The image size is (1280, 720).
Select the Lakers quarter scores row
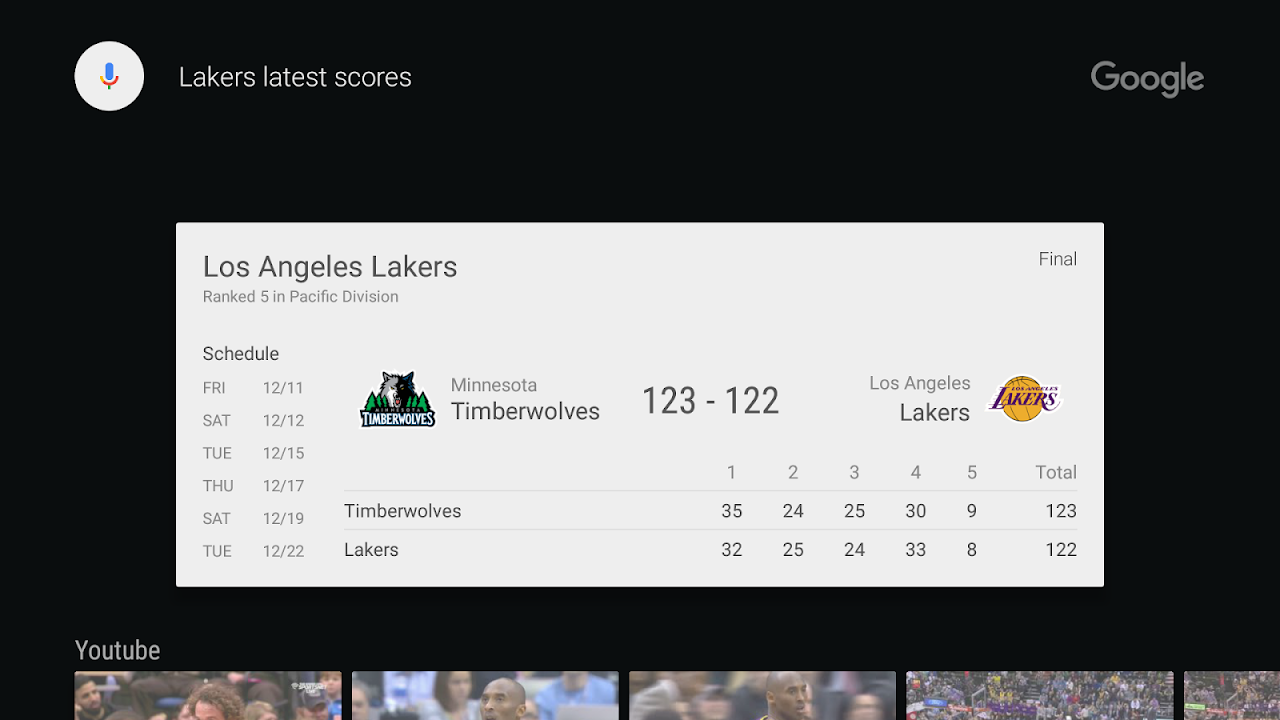click(x=700, y=549)
